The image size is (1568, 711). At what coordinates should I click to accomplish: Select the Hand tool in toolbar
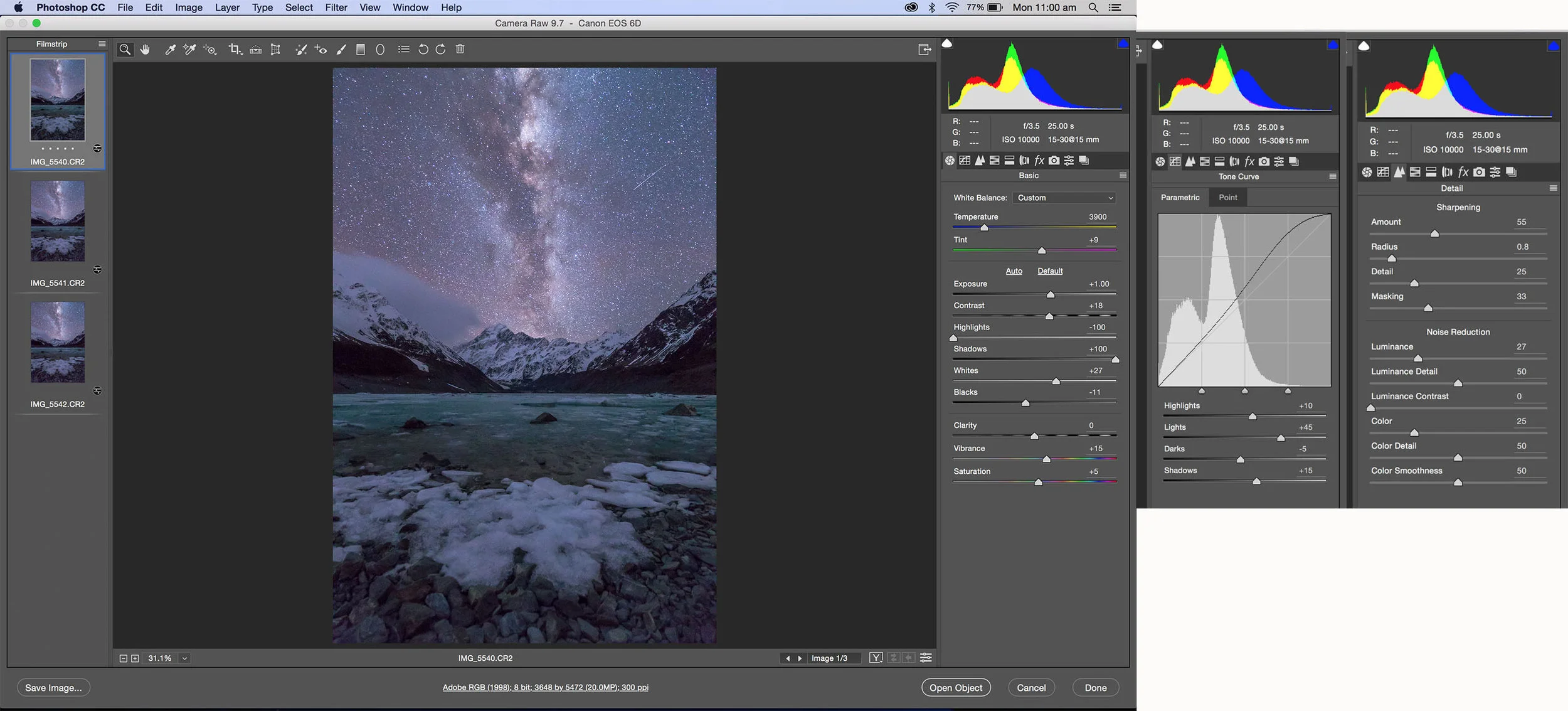[x=146, y=50]
